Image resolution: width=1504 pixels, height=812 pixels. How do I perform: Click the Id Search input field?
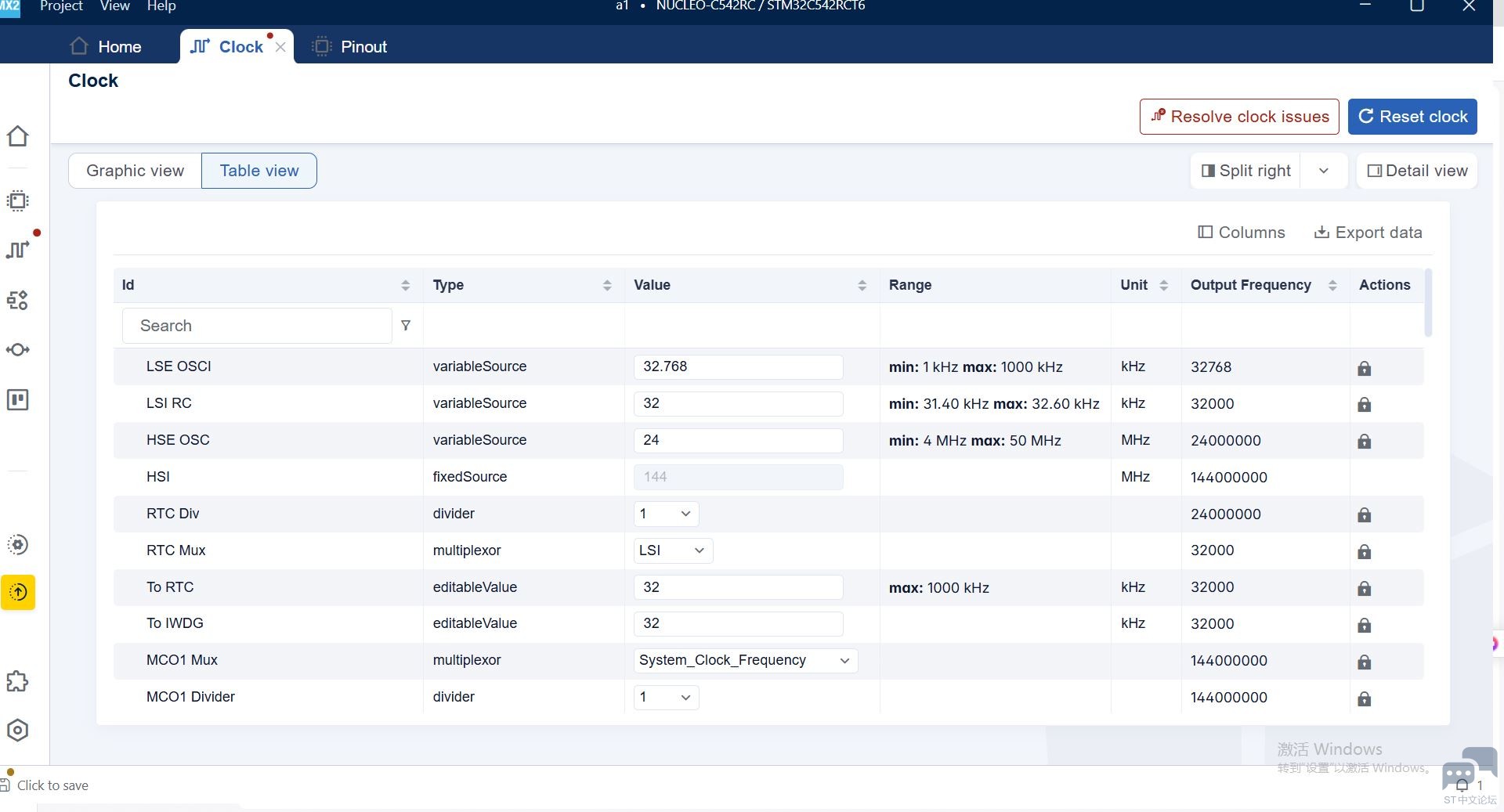257,326
